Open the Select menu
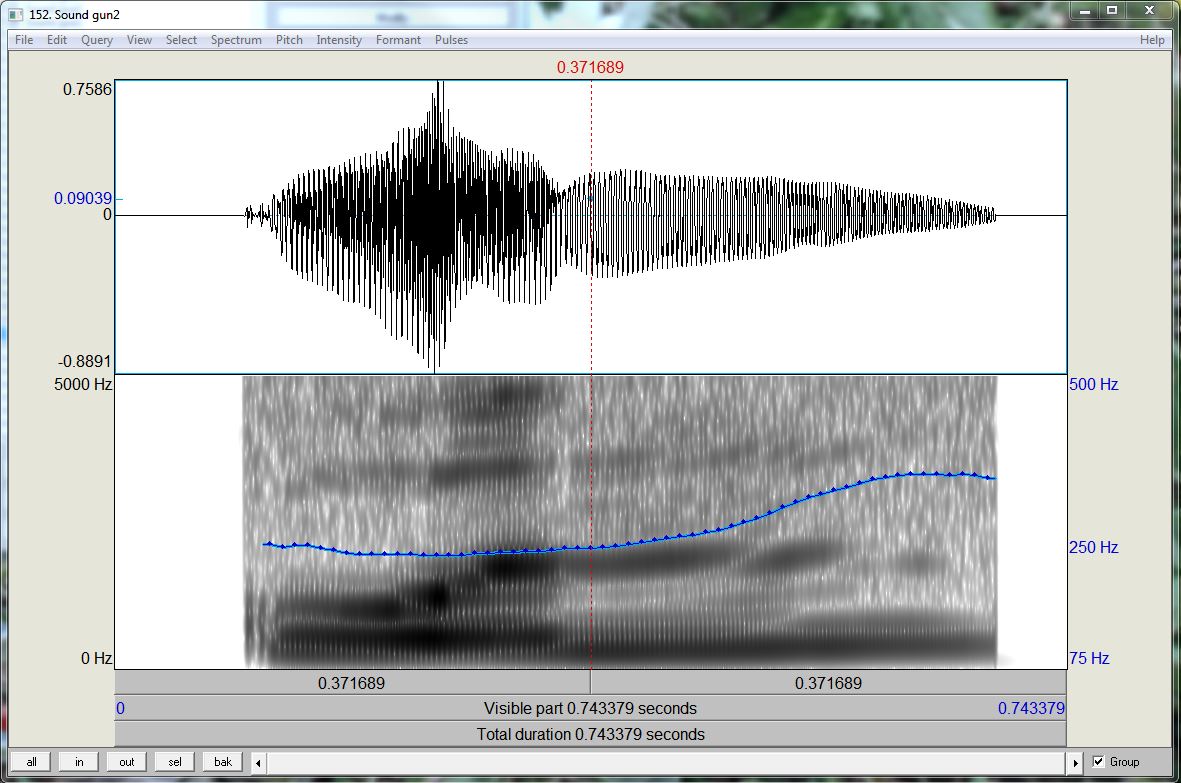 [182, 40]
